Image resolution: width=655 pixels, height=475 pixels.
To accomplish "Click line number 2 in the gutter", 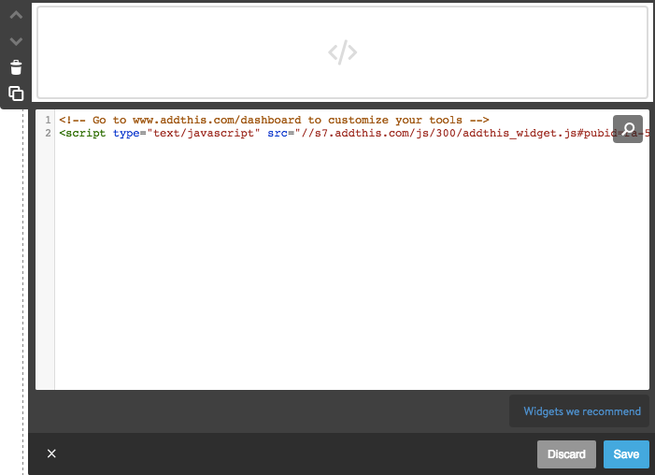I will pos(48,133).
